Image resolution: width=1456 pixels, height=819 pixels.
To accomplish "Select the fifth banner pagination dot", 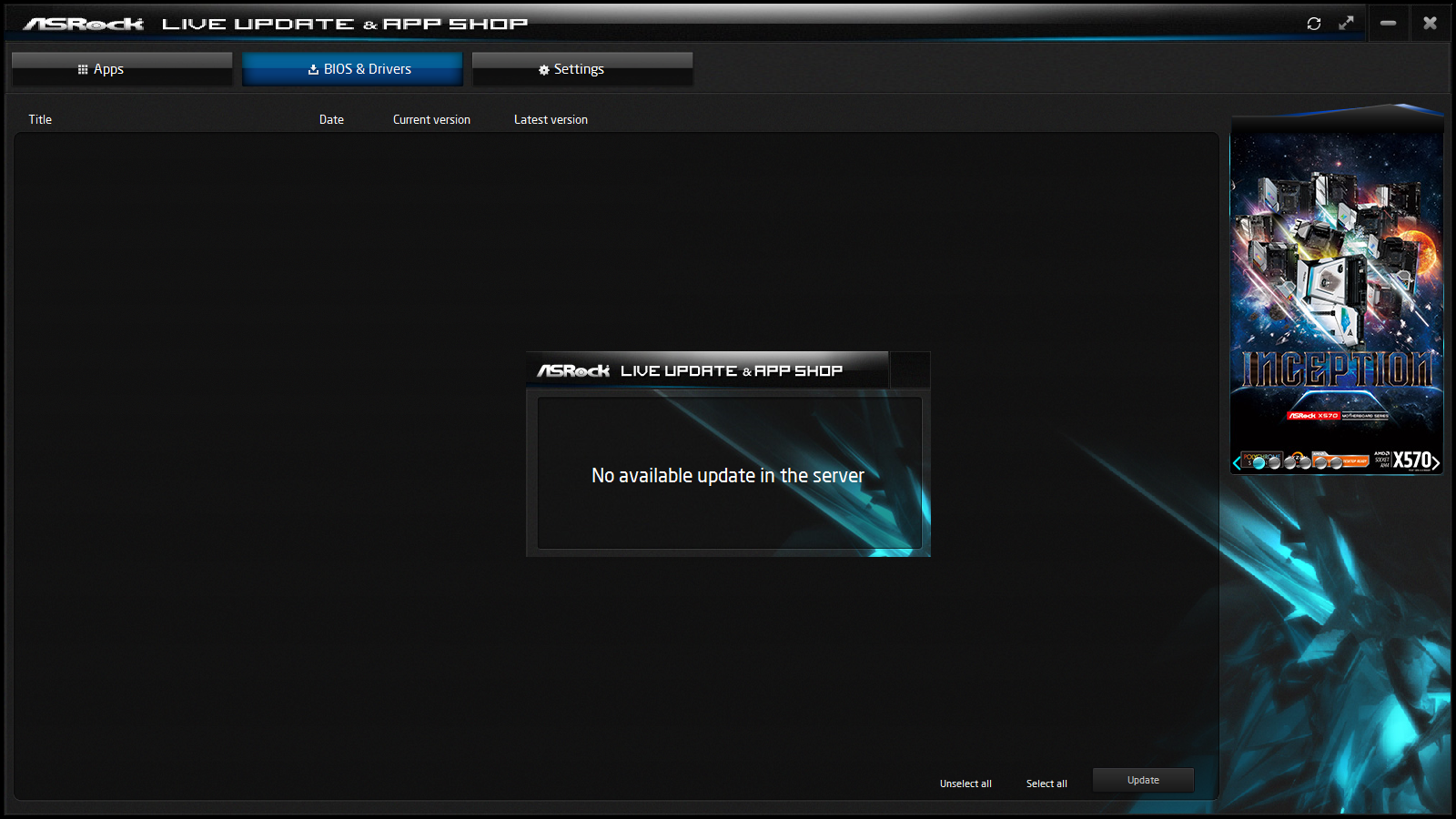I will [1320, 463].
